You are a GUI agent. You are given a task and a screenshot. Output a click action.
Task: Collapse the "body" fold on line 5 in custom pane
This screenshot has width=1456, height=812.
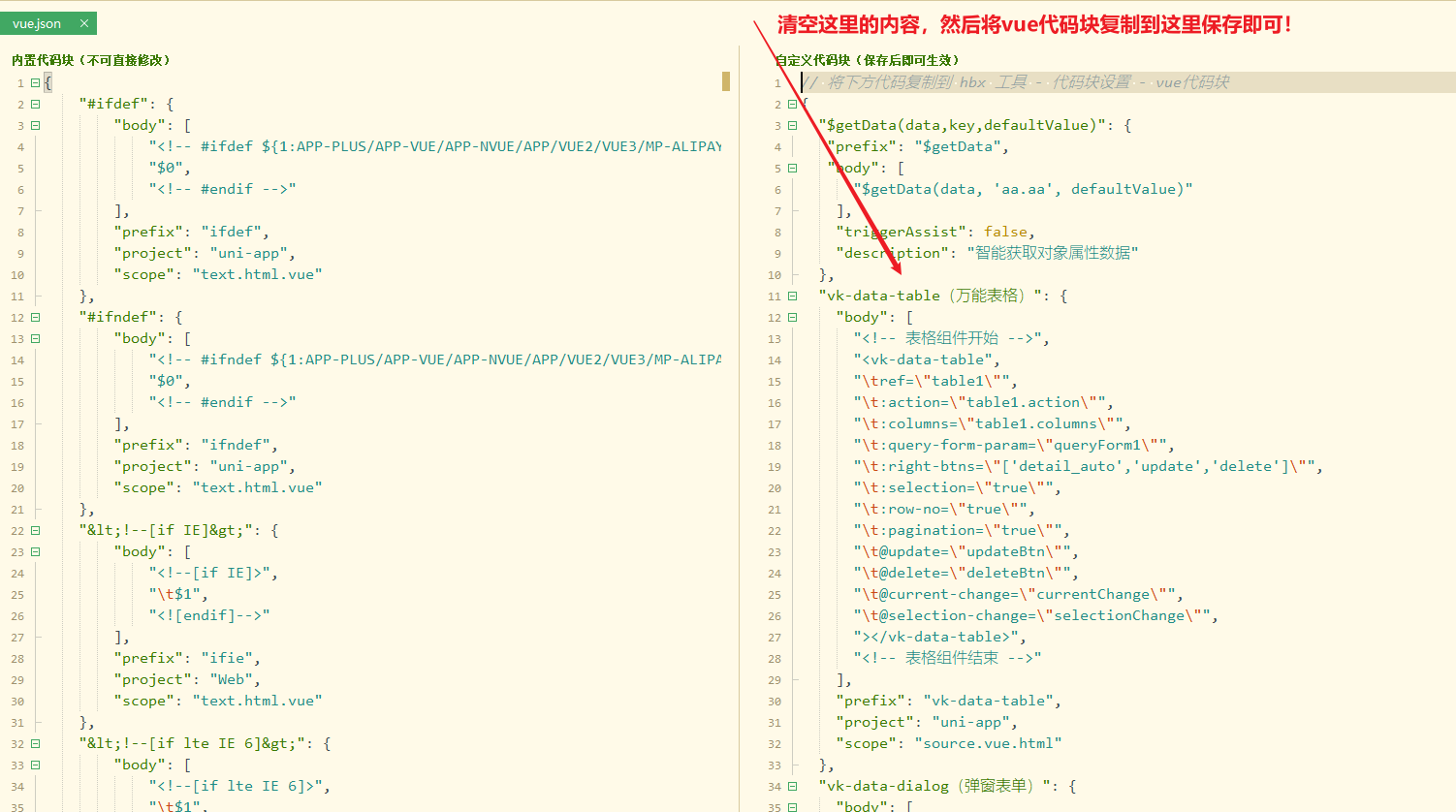[x=792, y=169]
